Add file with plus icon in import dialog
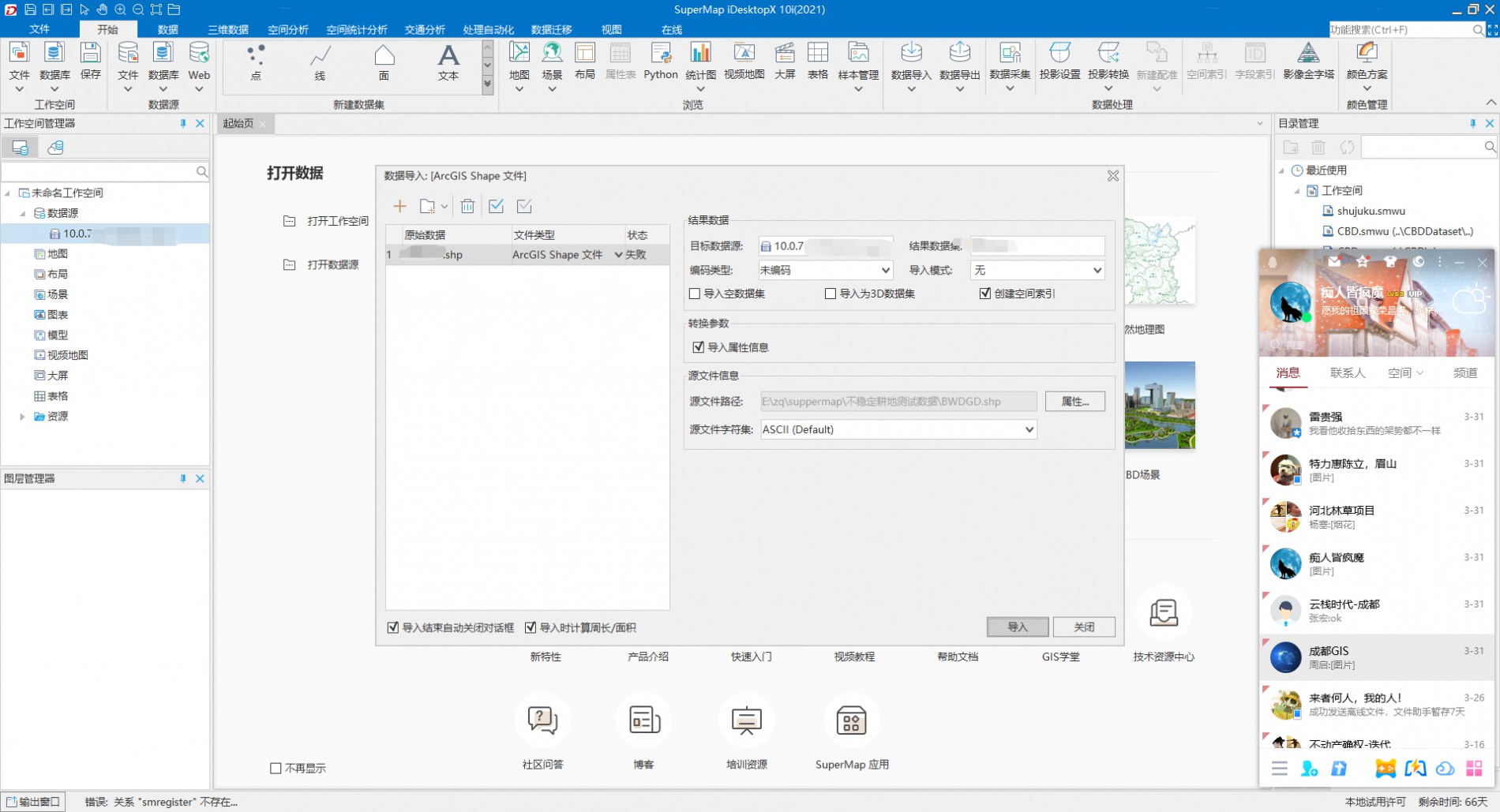The height and width of the screenshot is (812, 1500). 399,206
